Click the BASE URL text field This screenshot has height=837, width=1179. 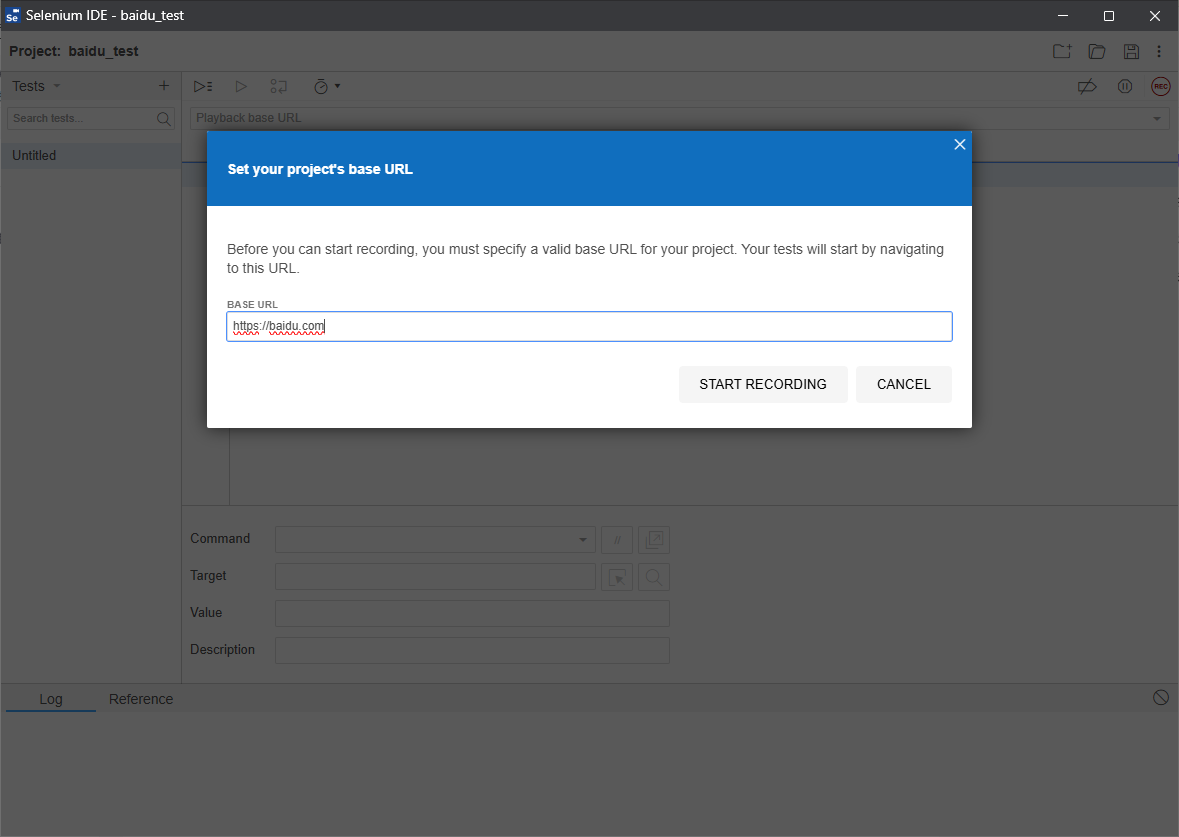[x=590, y=326]
